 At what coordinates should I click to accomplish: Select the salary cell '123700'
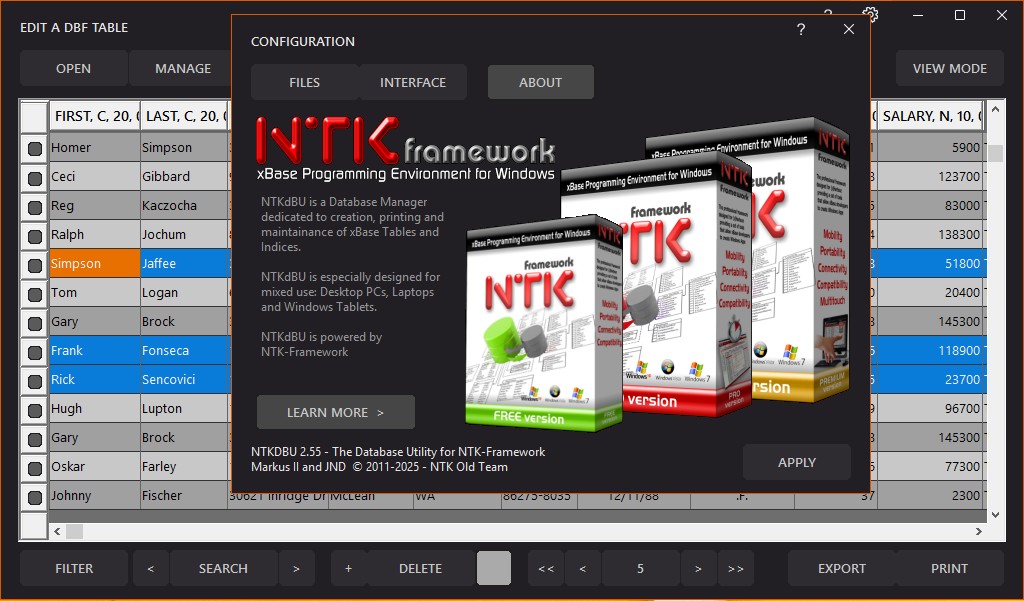click(x=931, y=176)
